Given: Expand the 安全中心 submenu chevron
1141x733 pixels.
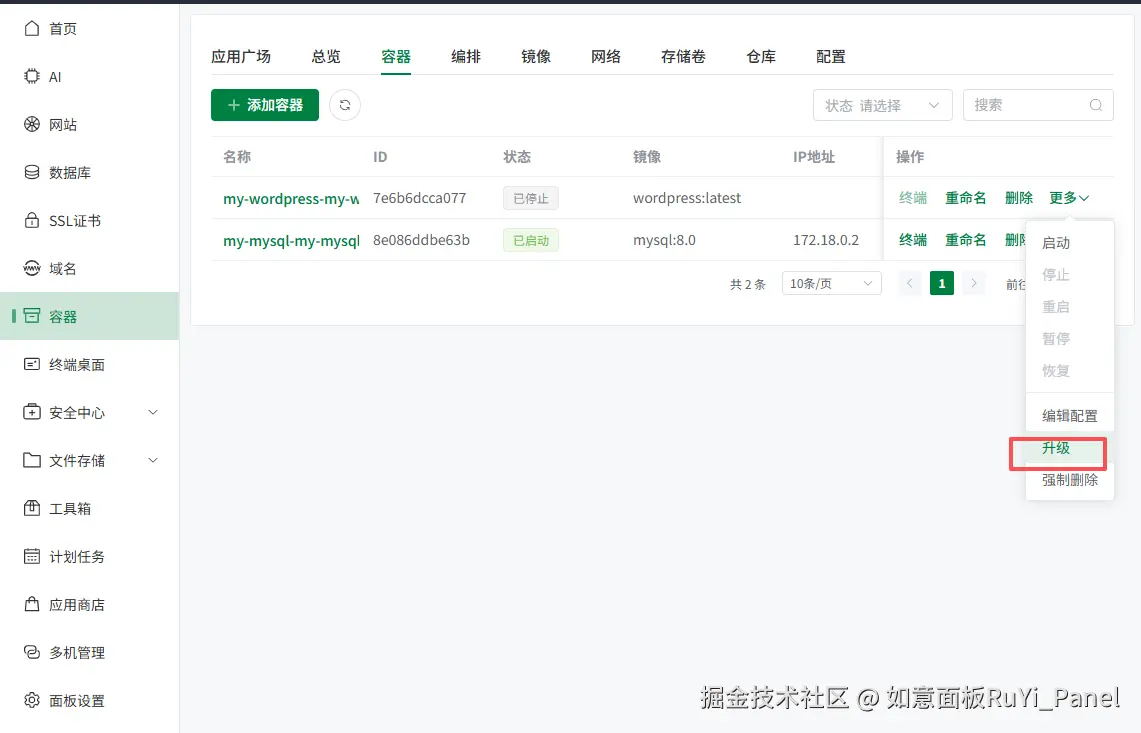Looking at the screenshot, I should [153, 412].
